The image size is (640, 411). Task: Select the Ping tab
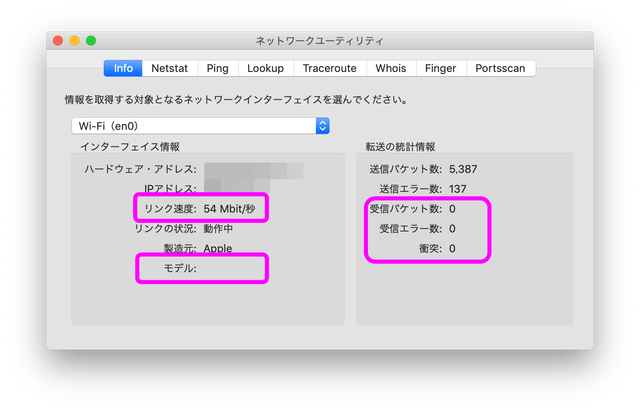[x=218, y=68]
